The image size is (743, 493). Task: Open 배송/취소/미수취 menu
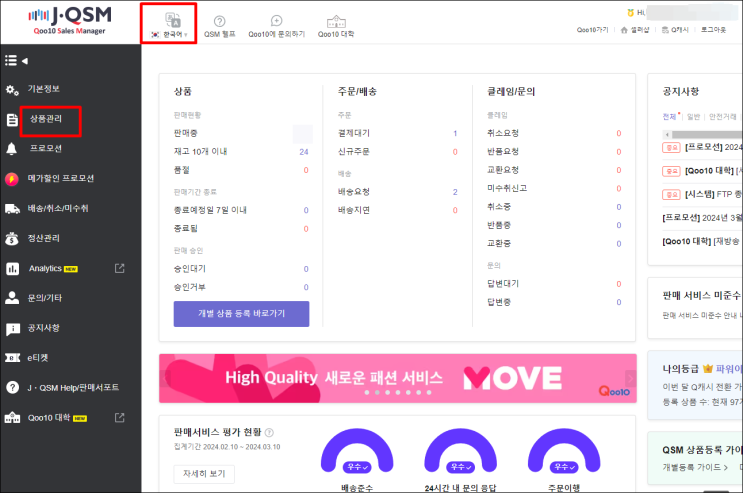coord(58,208)
